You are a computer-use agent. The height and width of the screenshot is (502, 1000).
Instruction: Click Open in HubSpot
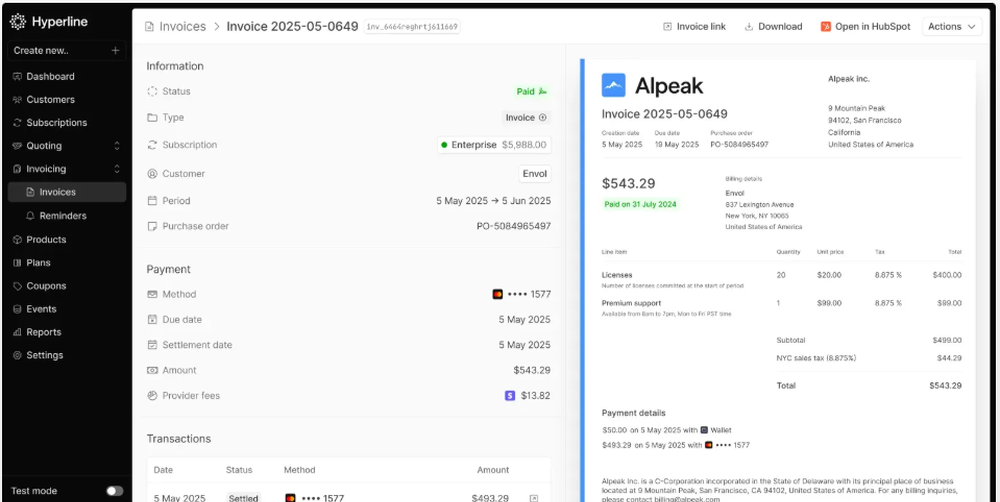[x=865, y=27]
